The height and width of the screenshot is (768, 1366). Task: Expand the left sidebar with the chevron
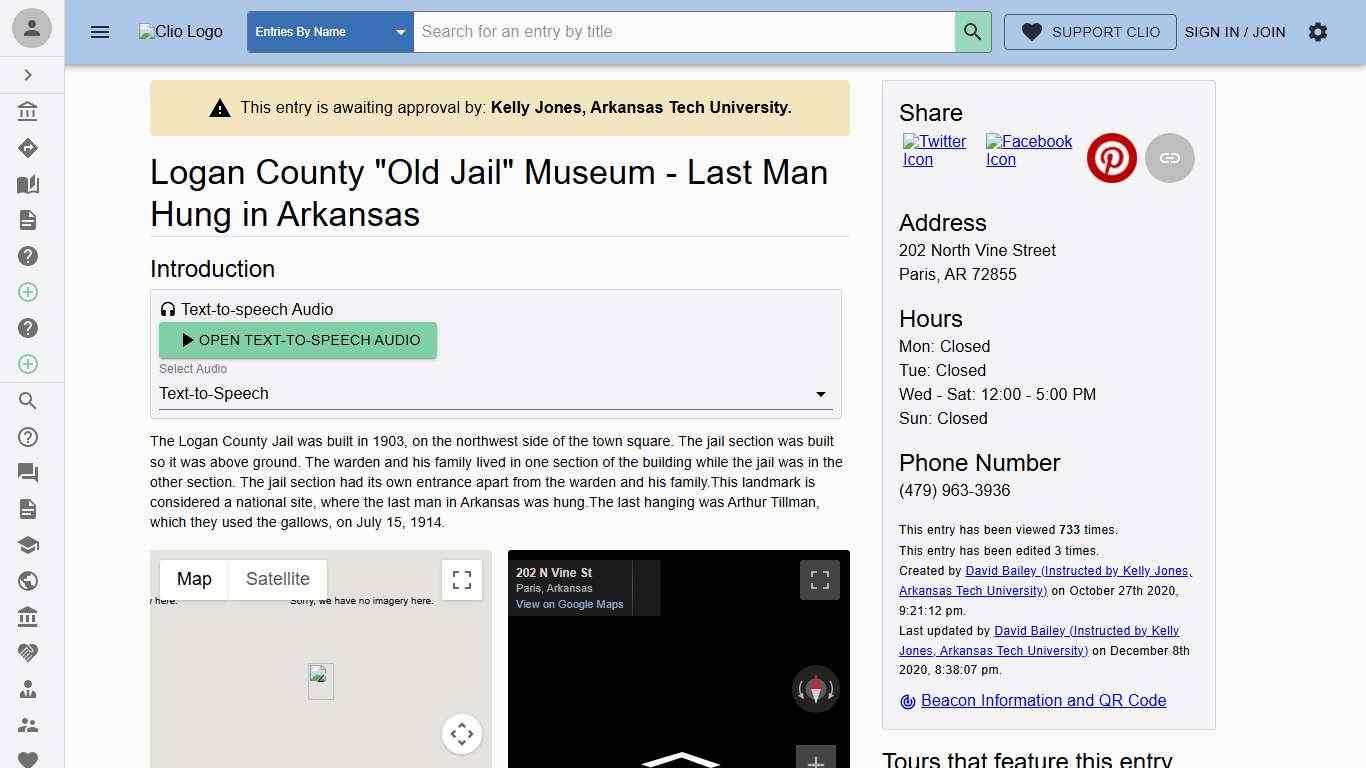[28, 75]
